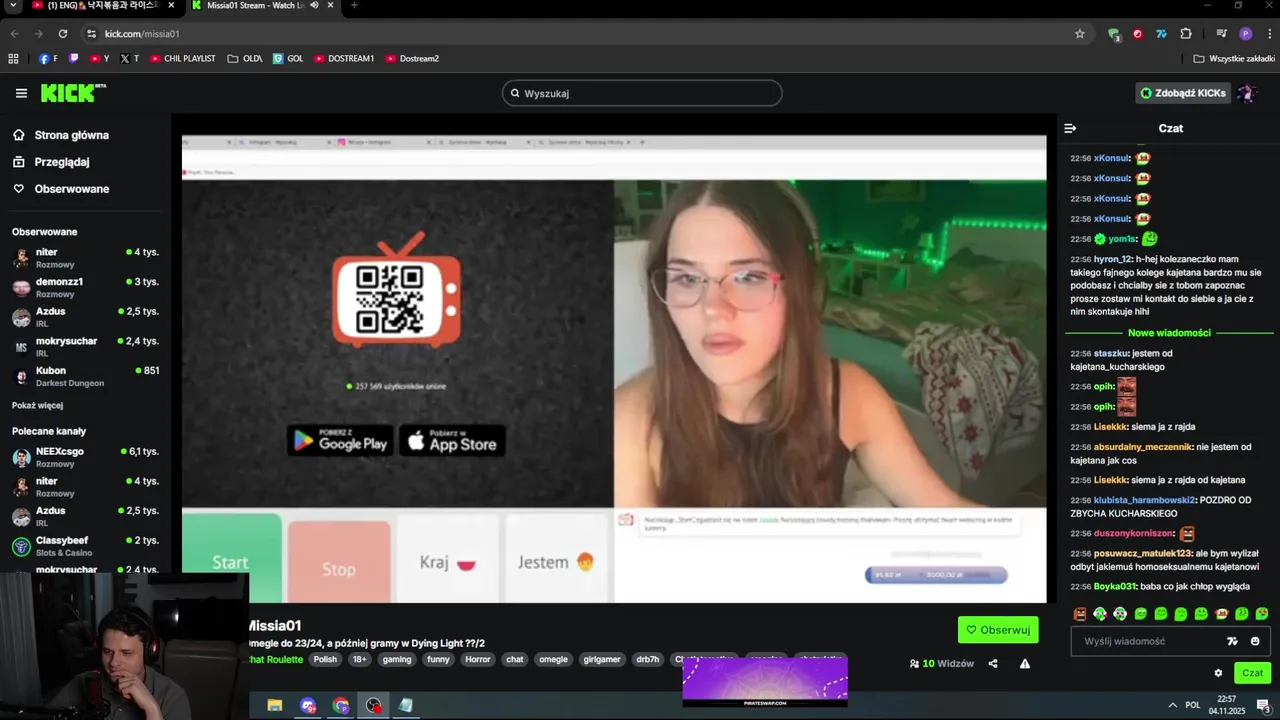The width and height of the screenshot is (1280, 720).
Task: Send message with Czat button
Action: (1252, 673)
